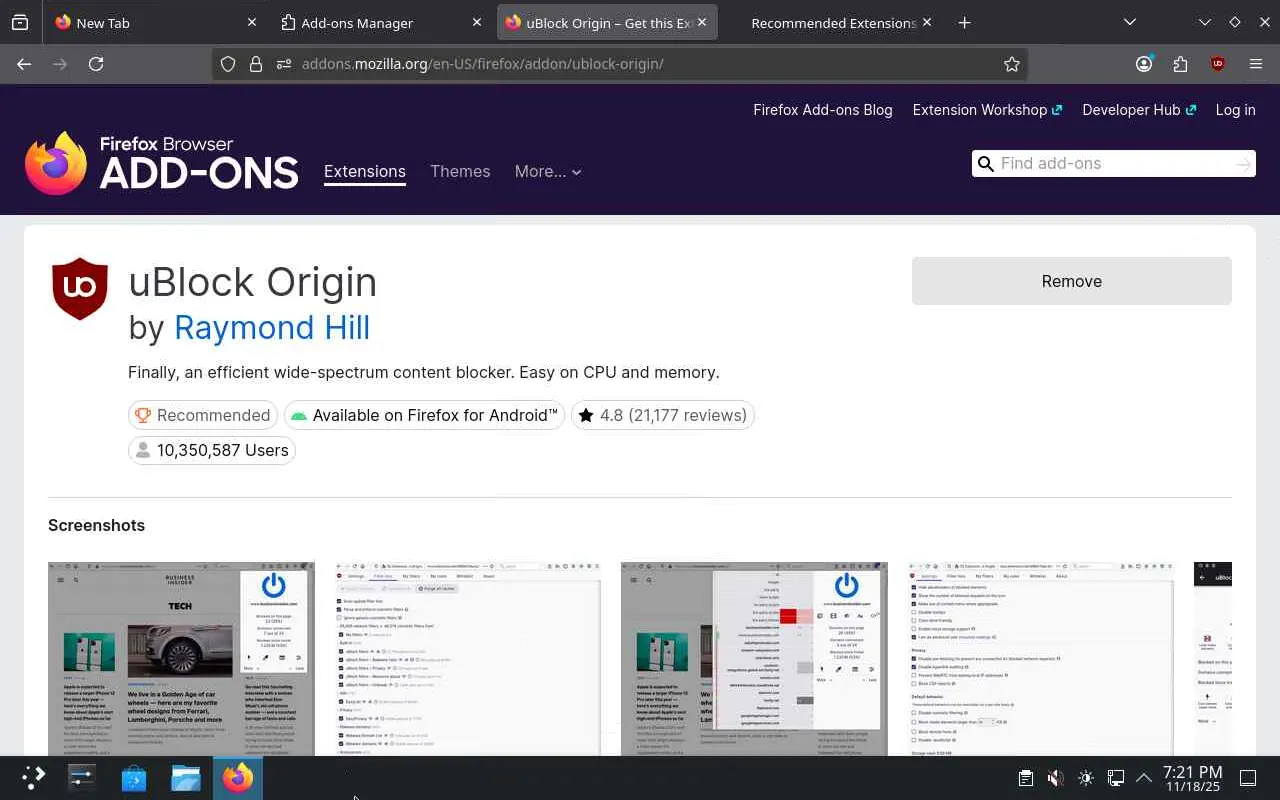Screen dimensions: 1280x800
Task: Click the Remove button for uBlock Origin
Action: [x=1072, y=281]
